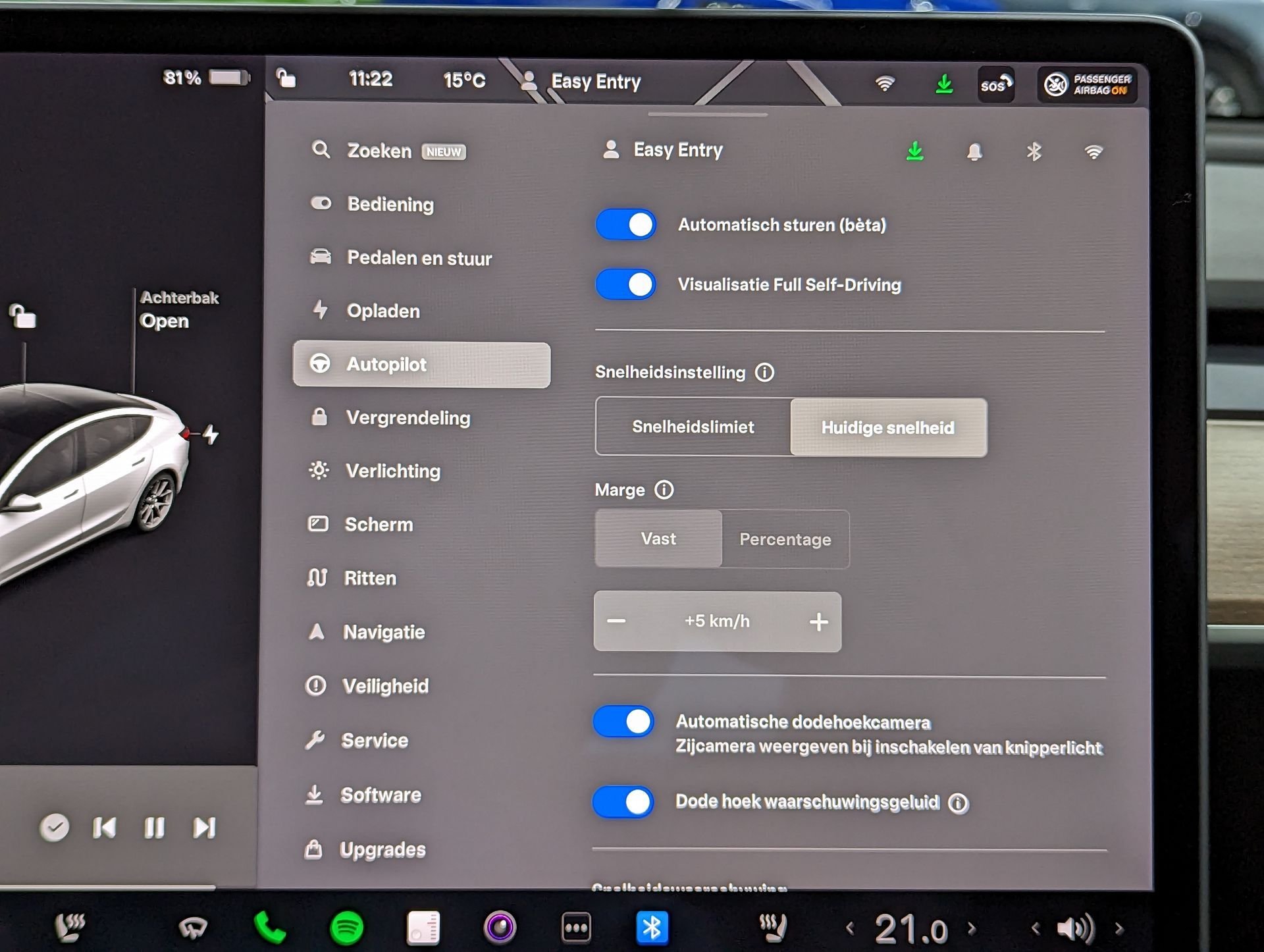Open the Camera app
Screen dimensions: 1264x952
pos(500,928)
